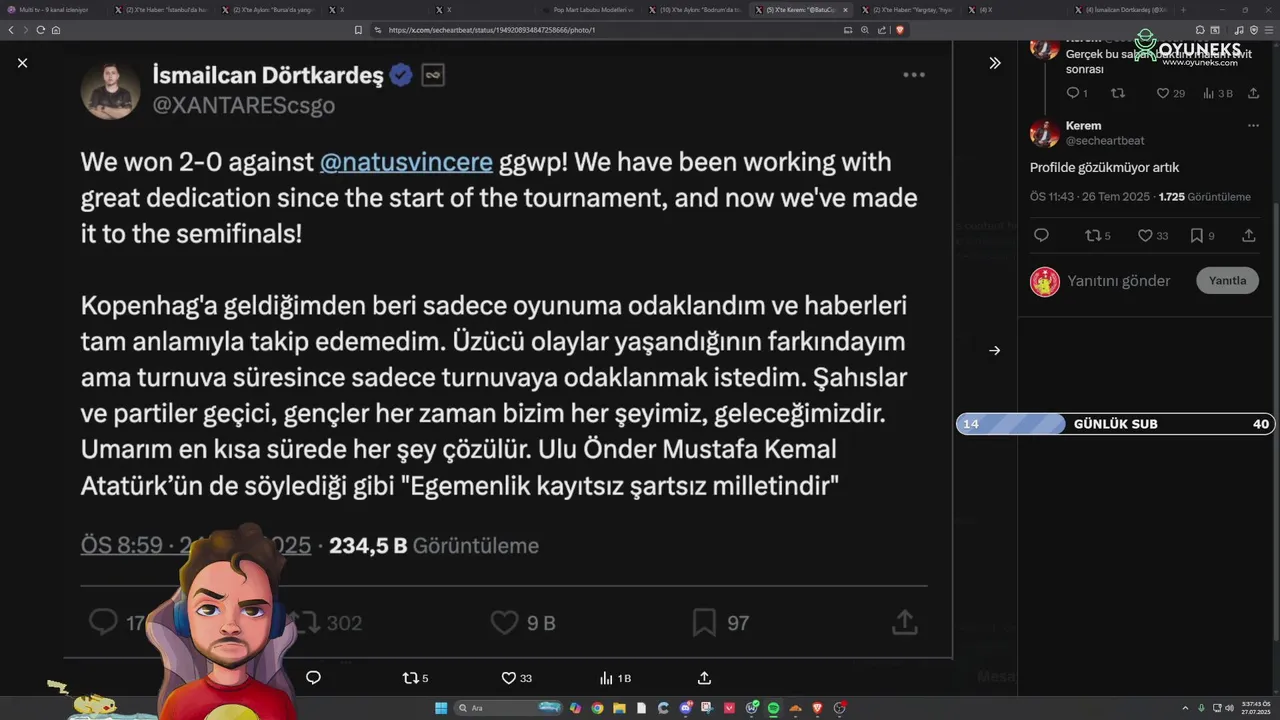Open the three-dot menu on Kerem's reply
The width and height of the screenshot is (1280, 720).
[x=1253, y=126]
